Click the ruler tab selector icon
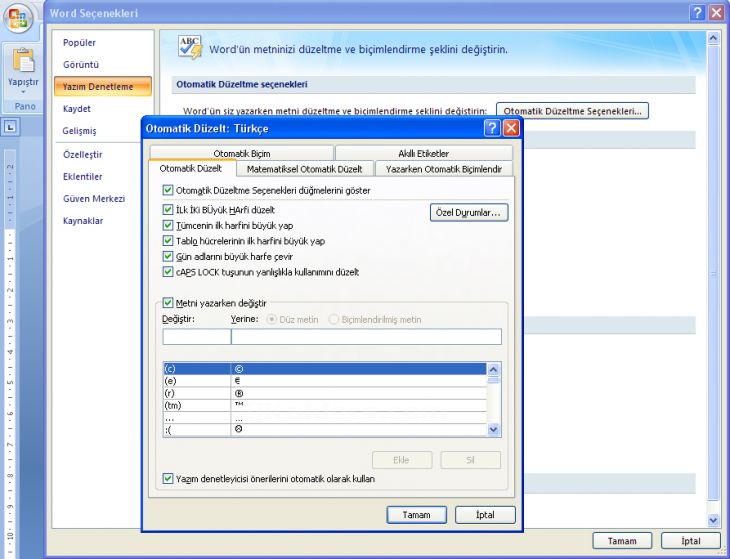This screenshot has width=730, height=559. point(11,127)
